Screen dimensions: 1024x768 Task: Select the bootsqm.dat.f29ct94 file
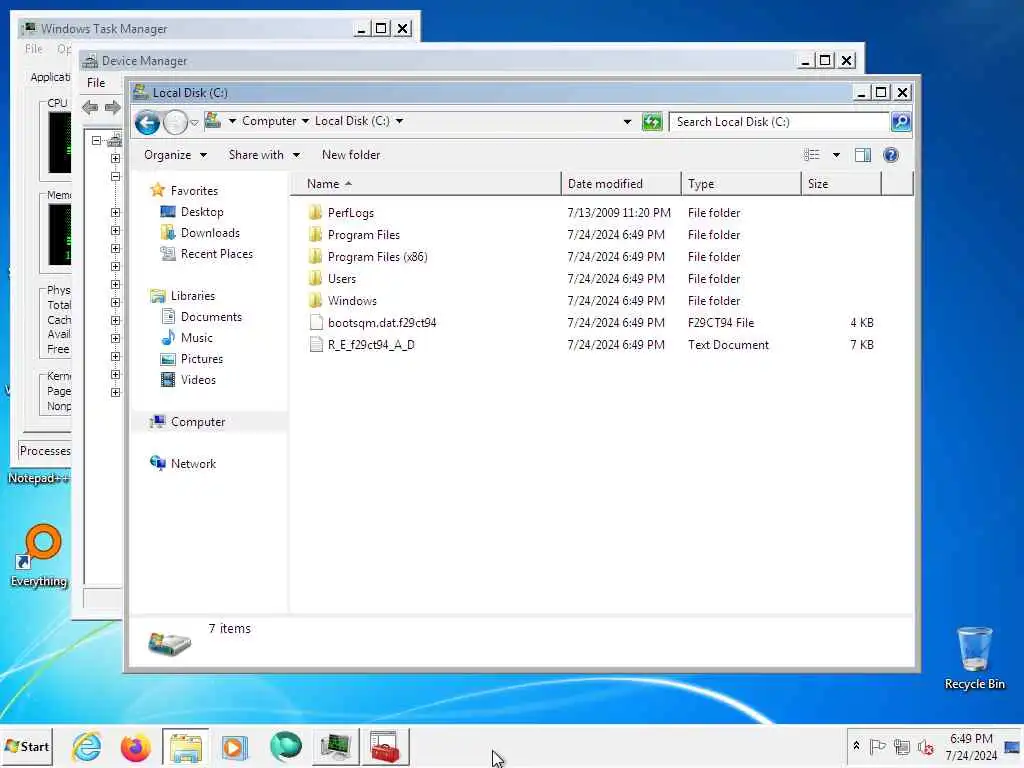(381, 323)
